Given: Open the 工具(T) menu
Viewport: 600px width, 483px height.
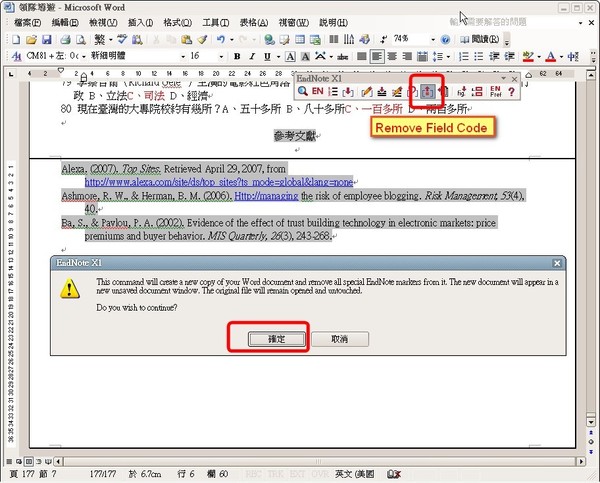Looking at the screenshot, I should pyautogui.click(x=216, y=23).
